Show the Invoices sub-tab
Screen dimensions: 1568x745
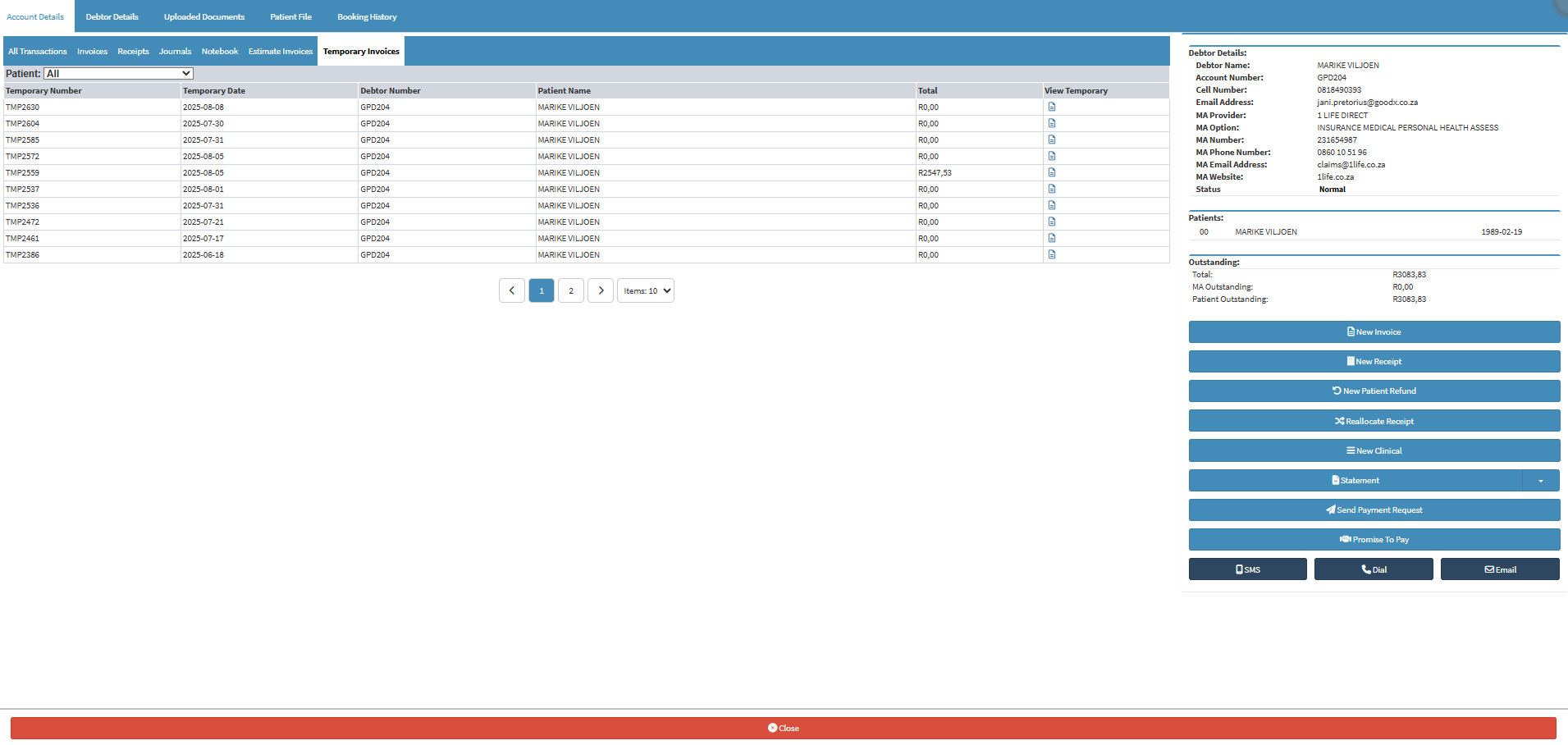click(93, 51)
